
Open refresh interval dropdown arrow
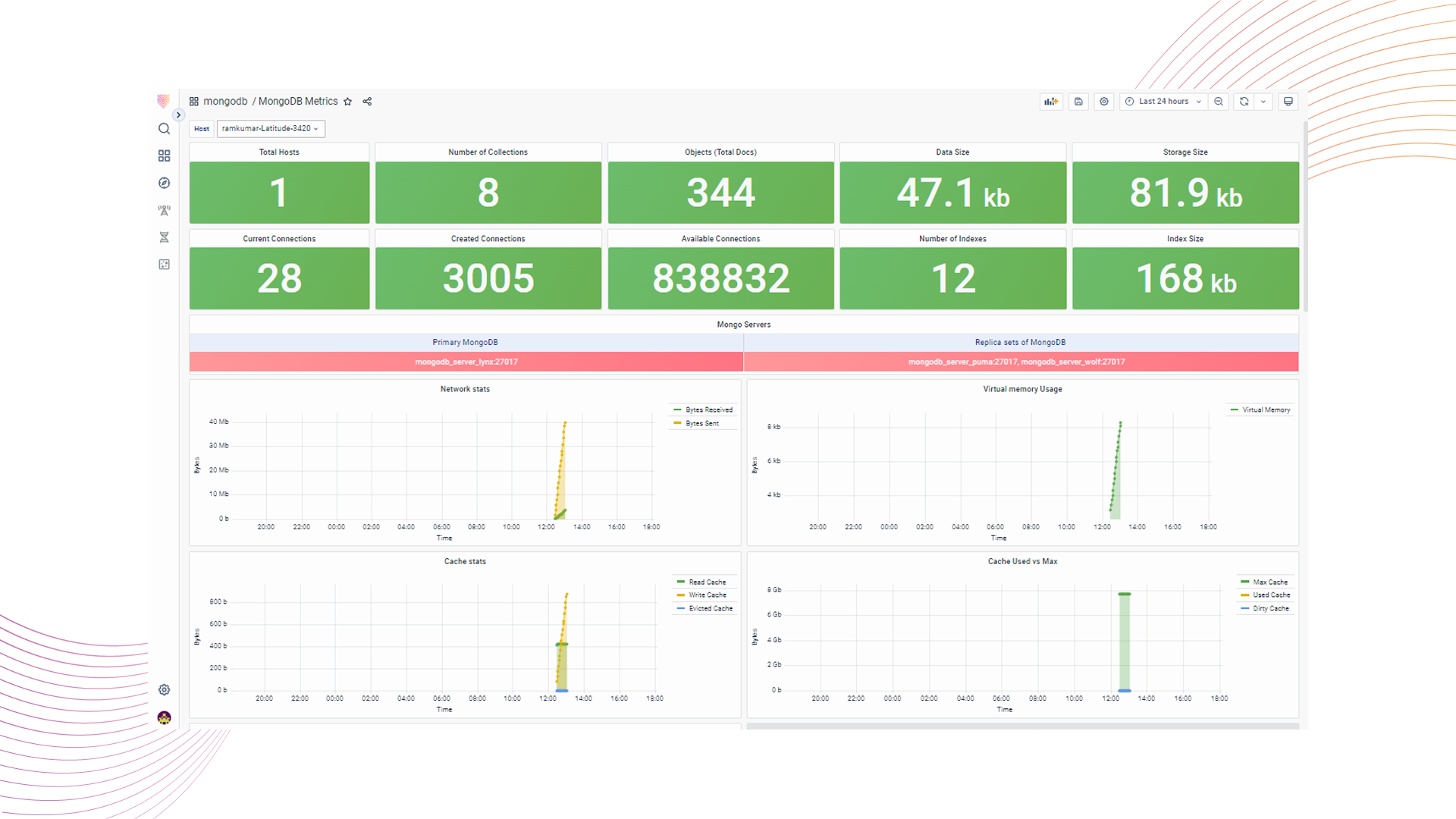(x=1263, y=102)
